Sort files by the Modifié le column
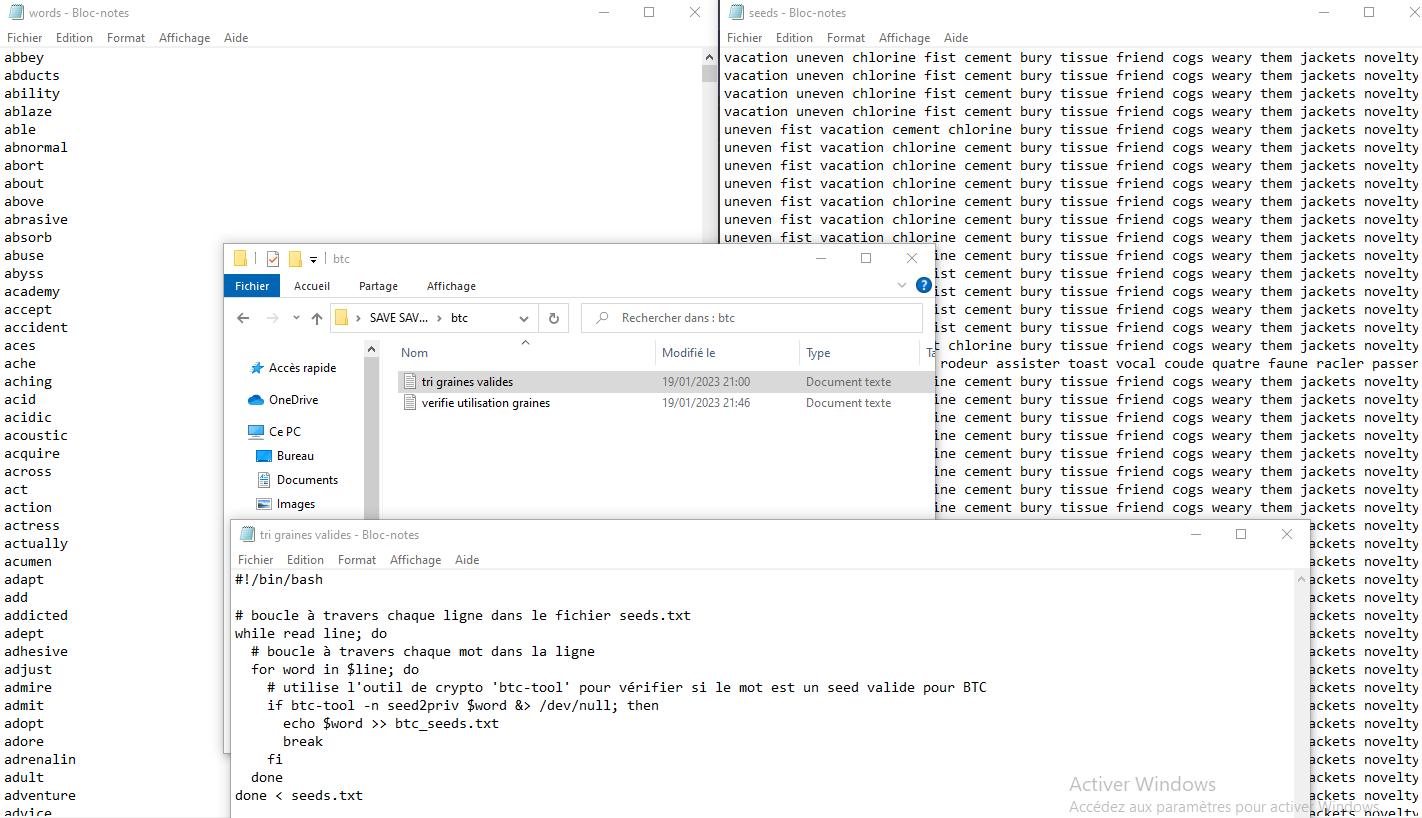The width and height of the screenshot is (1422, 818). point(688,353)
